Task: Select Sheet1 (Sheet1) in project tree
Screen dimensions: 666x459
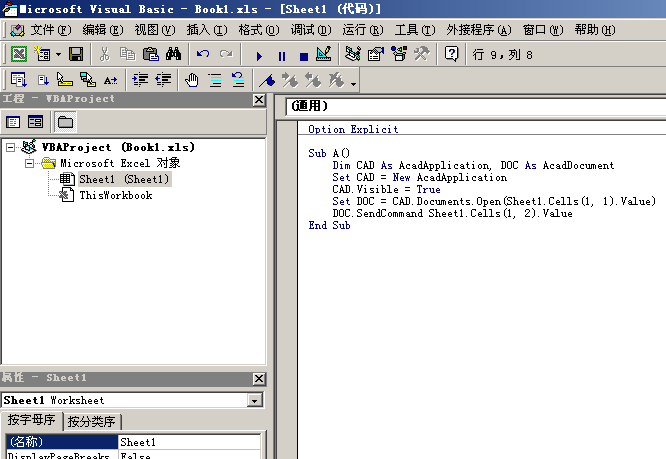Action: click(124, 179)
